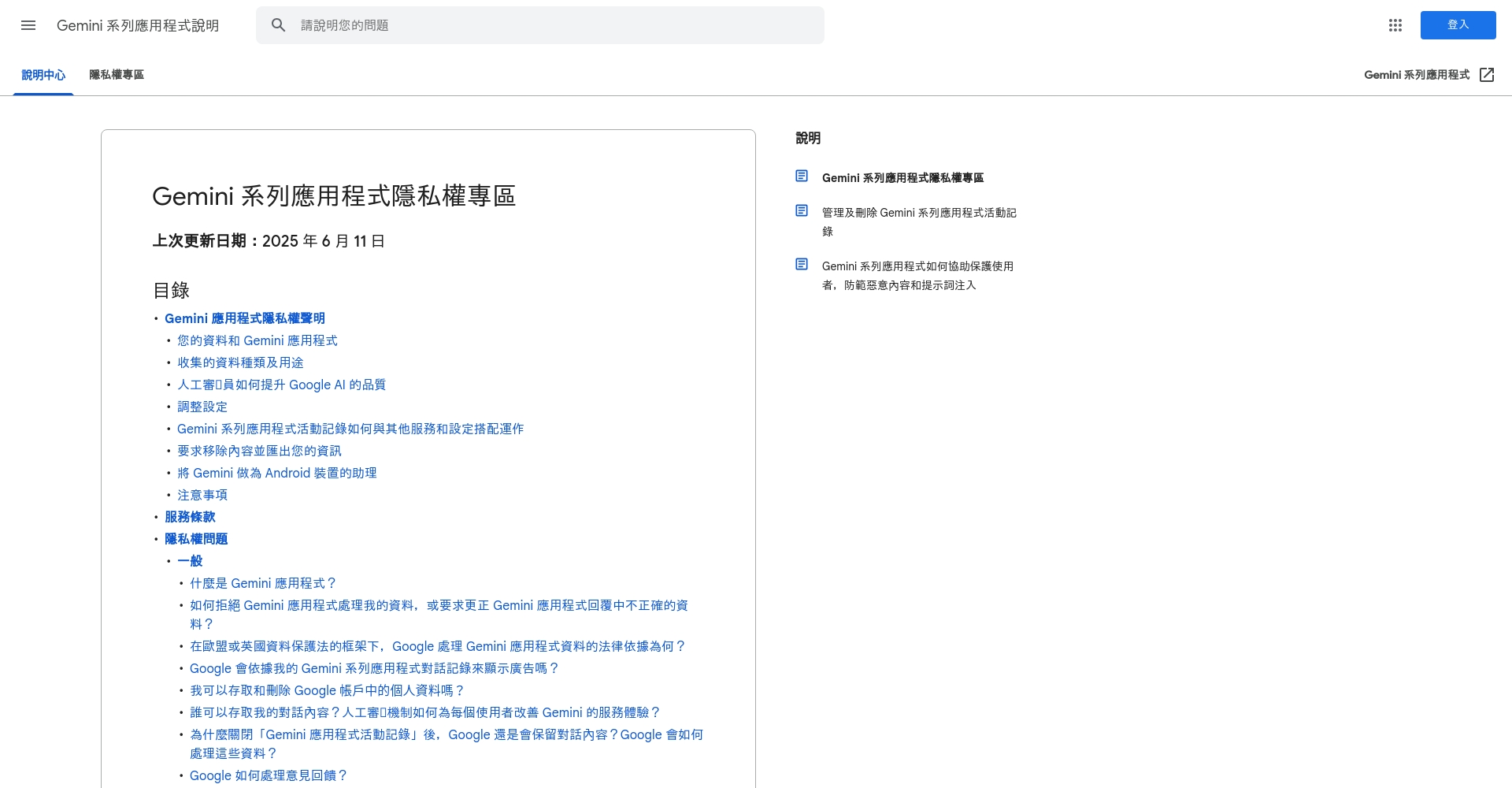Screen dimensions: 1512x788
Task: Open question 誰可以存取我的對話內容
Action: pos(425,712)
